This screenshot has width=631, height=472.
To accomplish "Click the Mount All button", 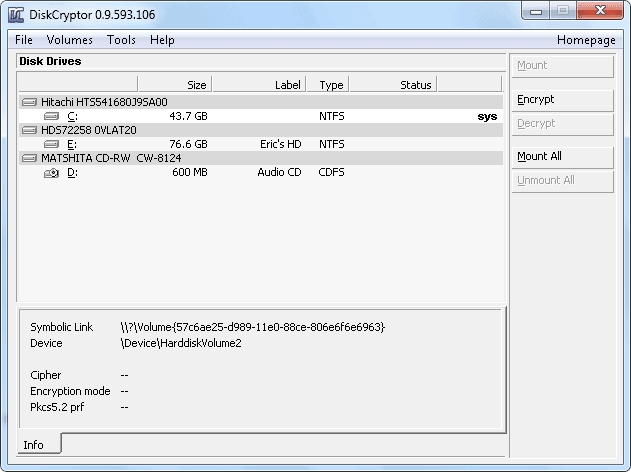I will tap(563, 157).
